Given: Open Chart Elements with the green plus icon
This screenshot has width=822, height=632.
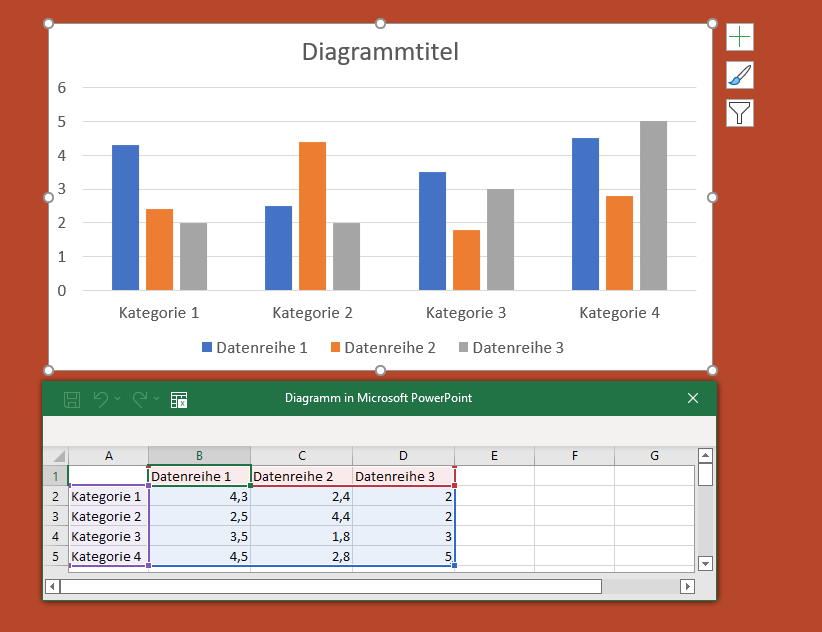Looking at the screenshot, I should click(x=739, y=37).
